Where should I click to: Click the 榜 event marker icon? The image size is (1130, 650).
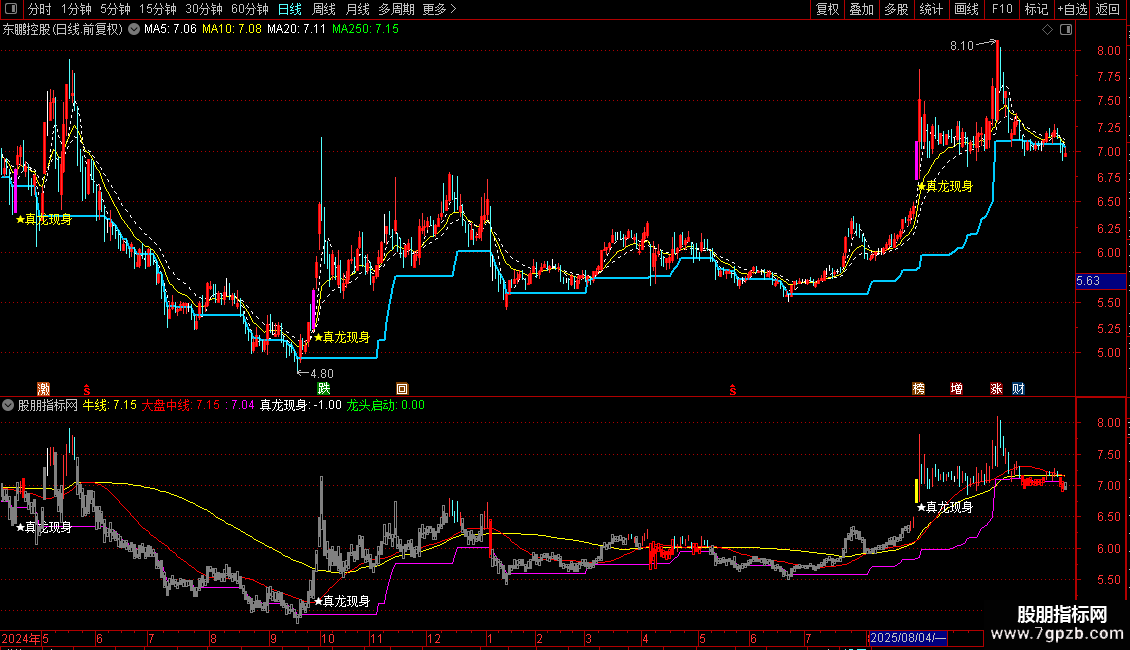pyautogui.click(x=919, y=389)
